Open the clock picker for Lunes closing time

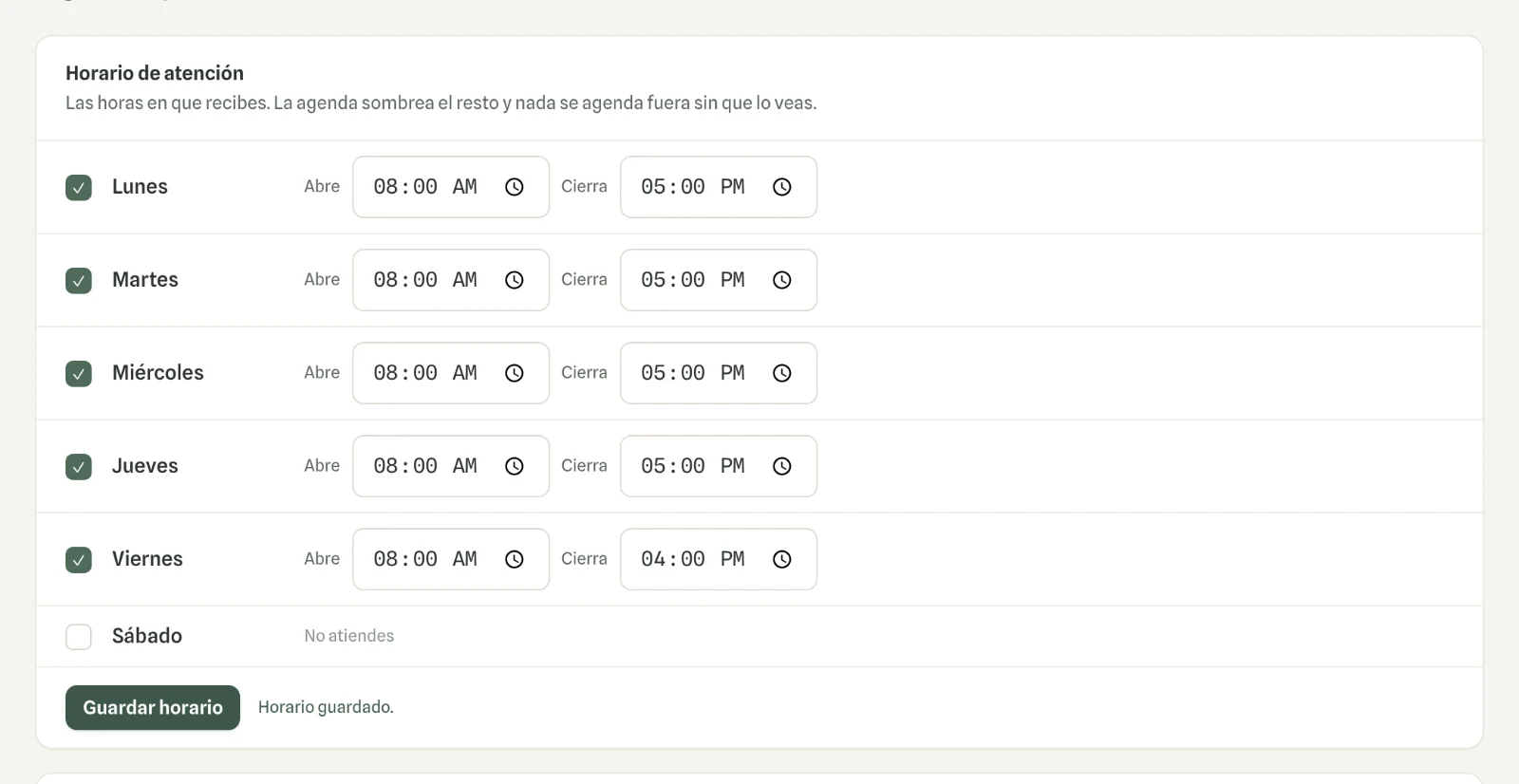click(x=782, y=187)
